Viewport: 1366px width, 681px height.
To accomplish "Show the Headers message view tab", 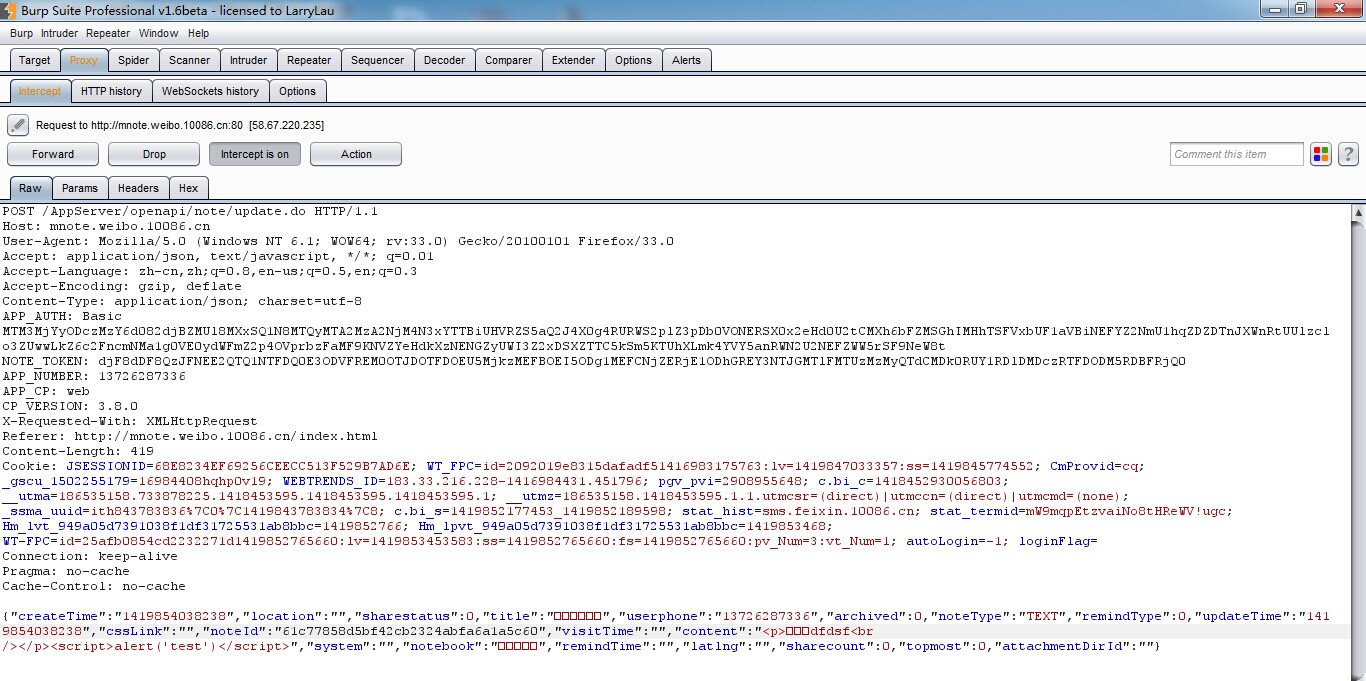I will (138, 188).
